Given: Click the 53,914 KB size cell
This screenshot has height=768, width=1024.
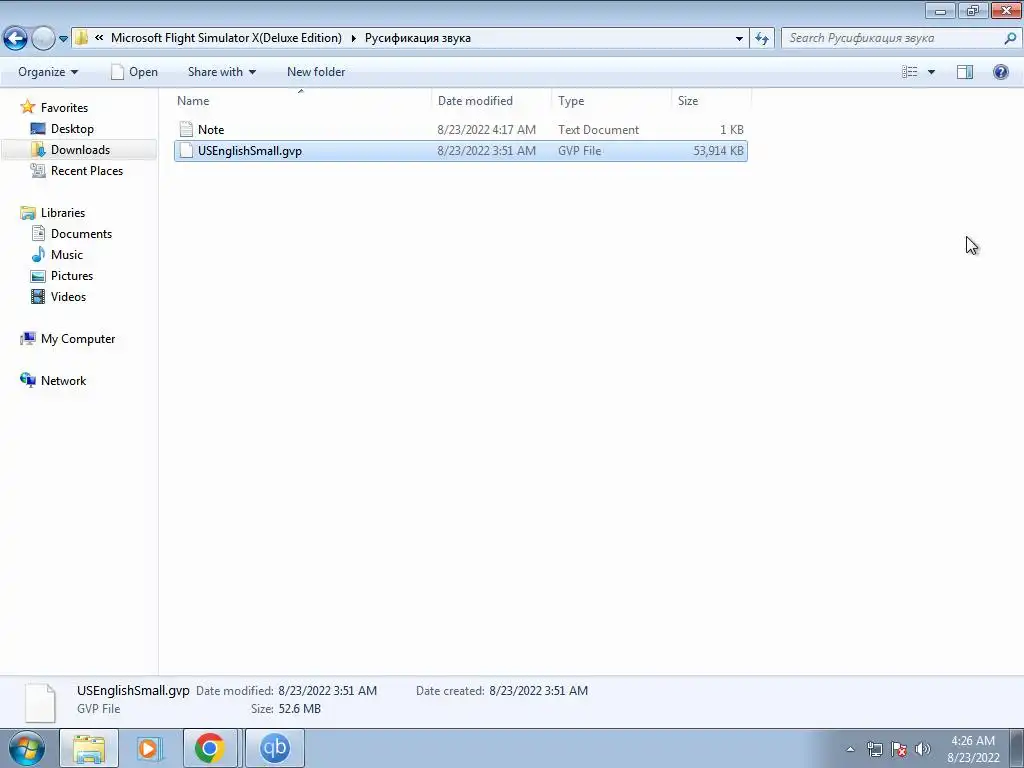Looking at the screenshot, I should click(x=718, y=151).
